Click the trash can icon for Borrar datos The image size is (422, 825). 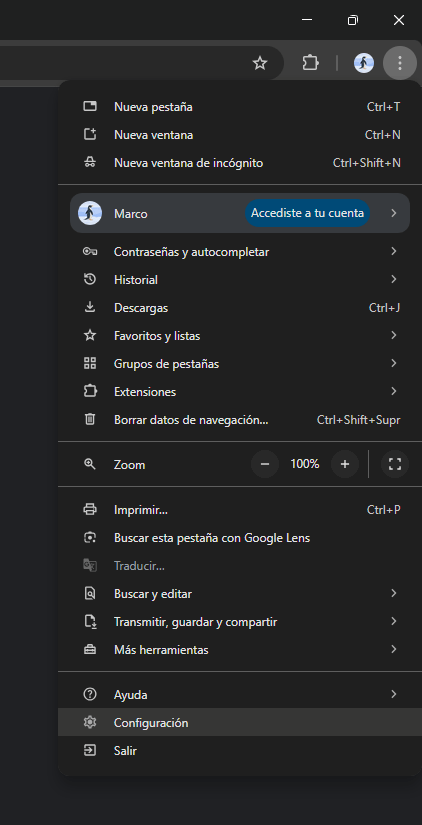tap(90, 419)
